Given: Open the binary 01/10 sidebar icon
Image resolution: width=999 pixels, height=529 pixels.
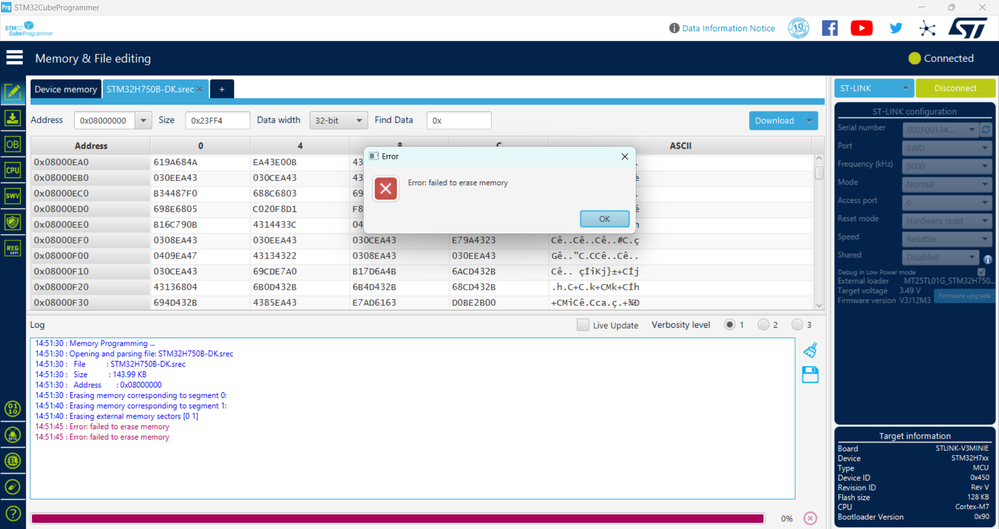Looking at the screenshot, I should [13, 409].
